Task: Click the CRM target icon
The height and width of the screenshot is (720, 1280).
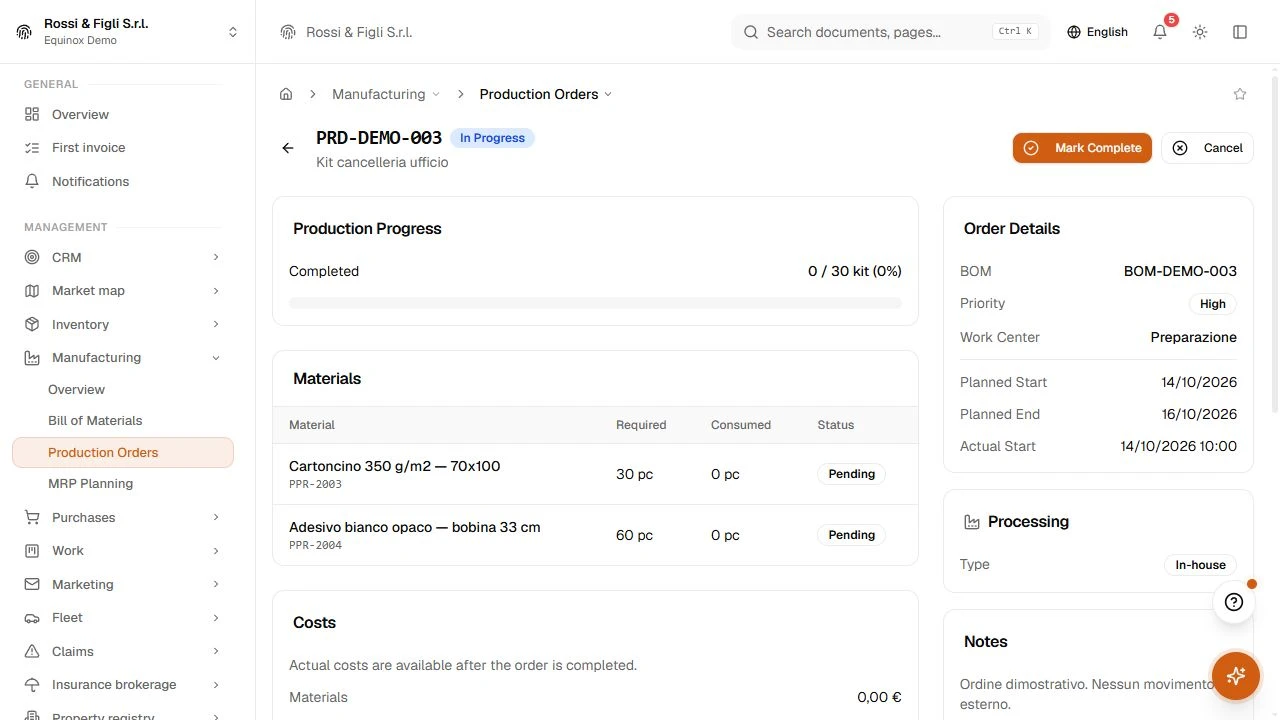Action: [x=32, y=257]
